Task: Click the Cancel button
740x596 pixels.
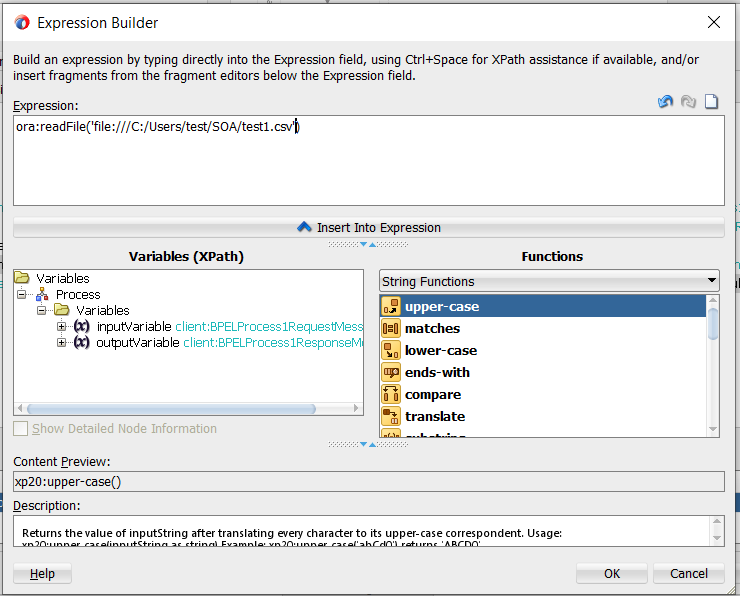Action: coord(689,573)
